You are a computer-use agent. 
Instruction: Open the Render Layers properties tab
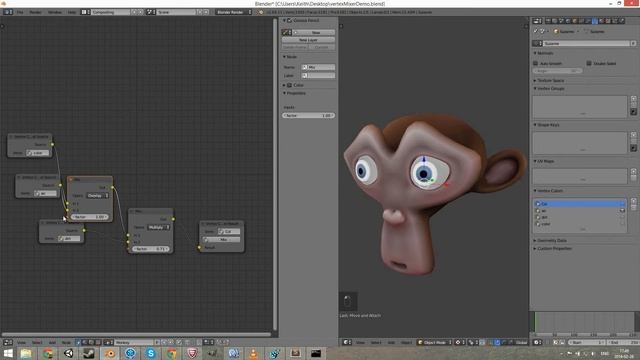tap(555, 20)
